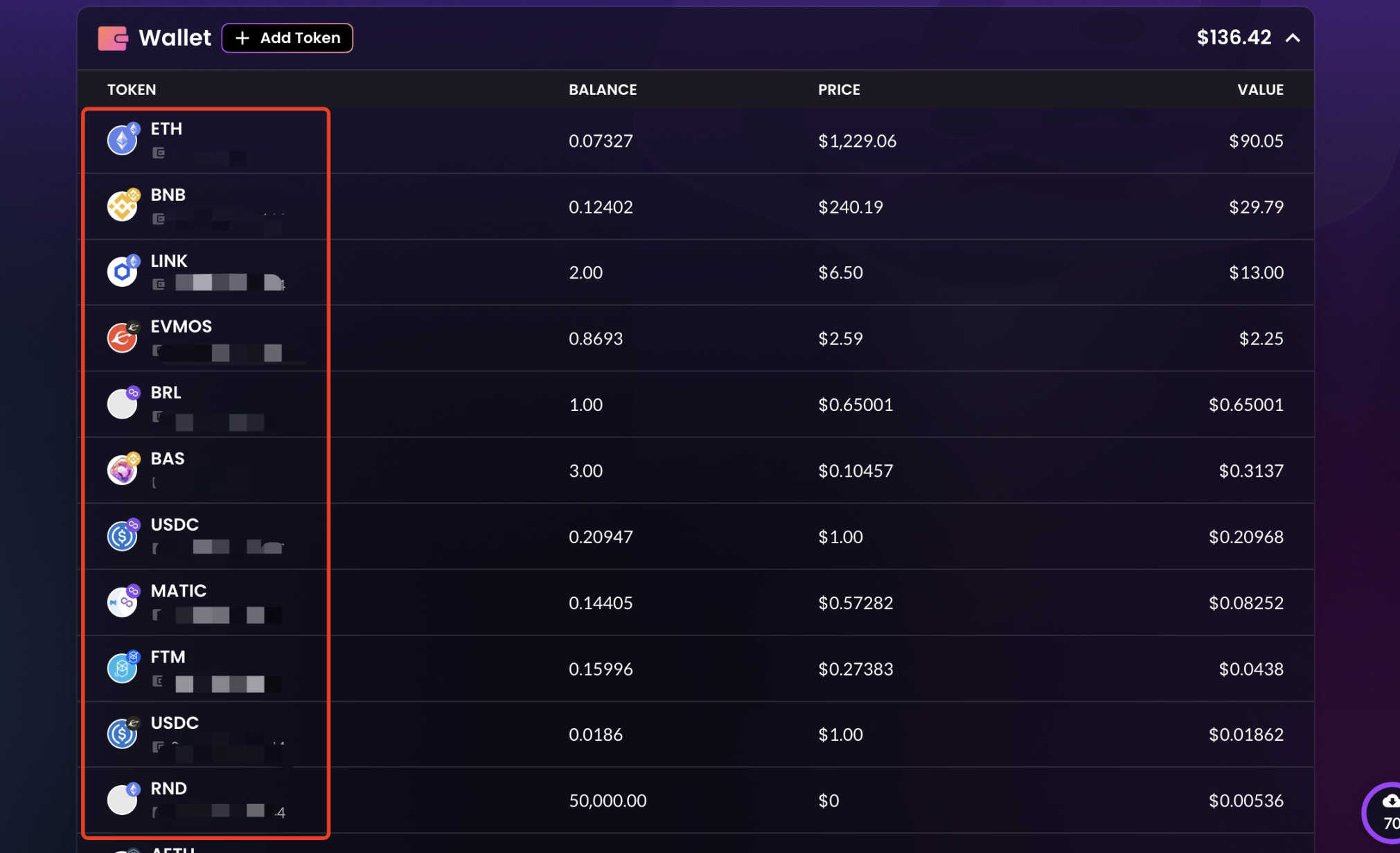Click the EVMOS token icon
Viewport: 1400px width, 853px height.
(x=122, y=338)
